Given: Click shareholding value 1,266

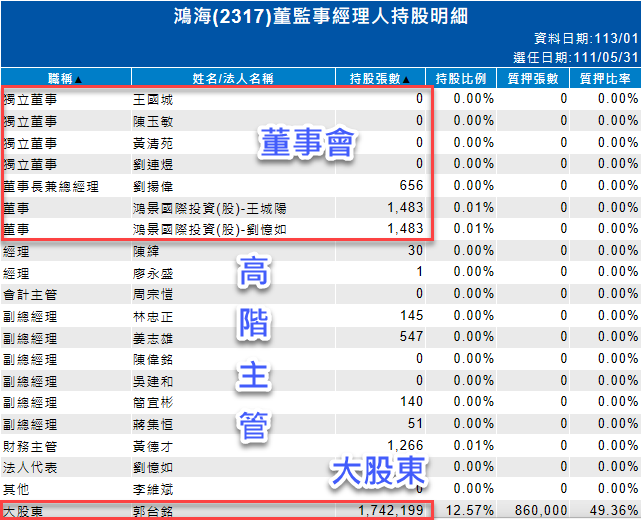Looking at the screenshot, I should (x=405, y=445).
